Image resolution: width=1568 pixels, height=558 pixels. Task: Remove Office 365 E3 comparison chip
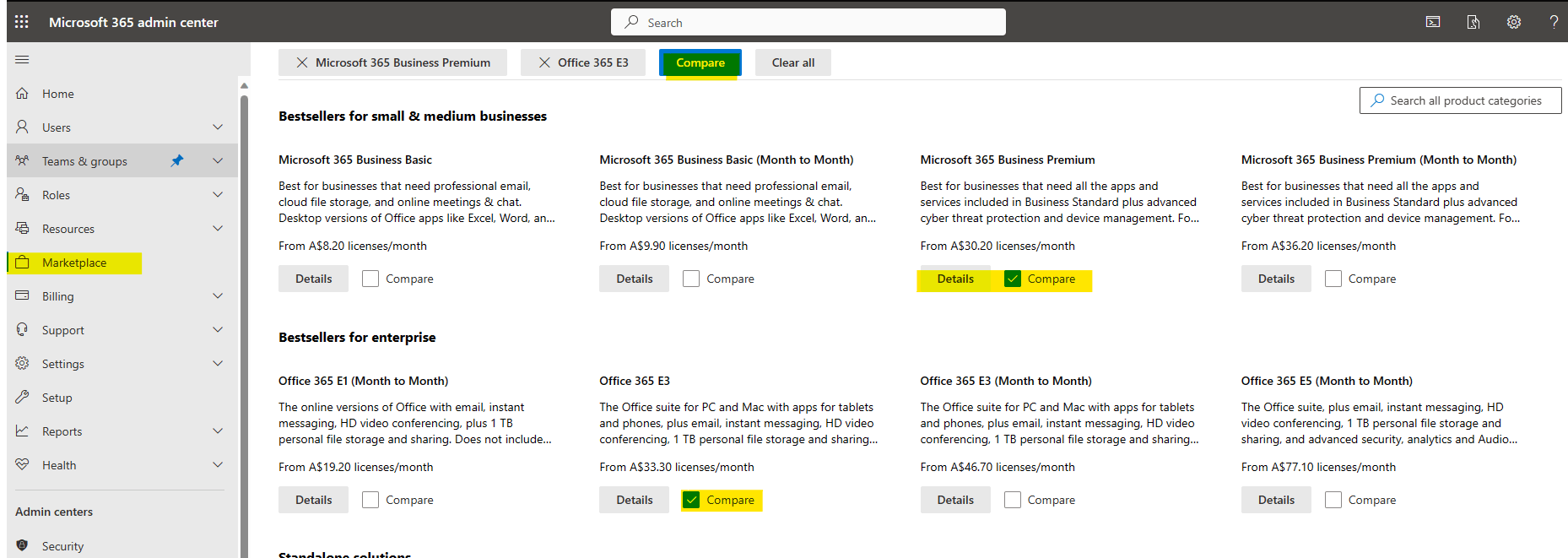coord(544,62)
